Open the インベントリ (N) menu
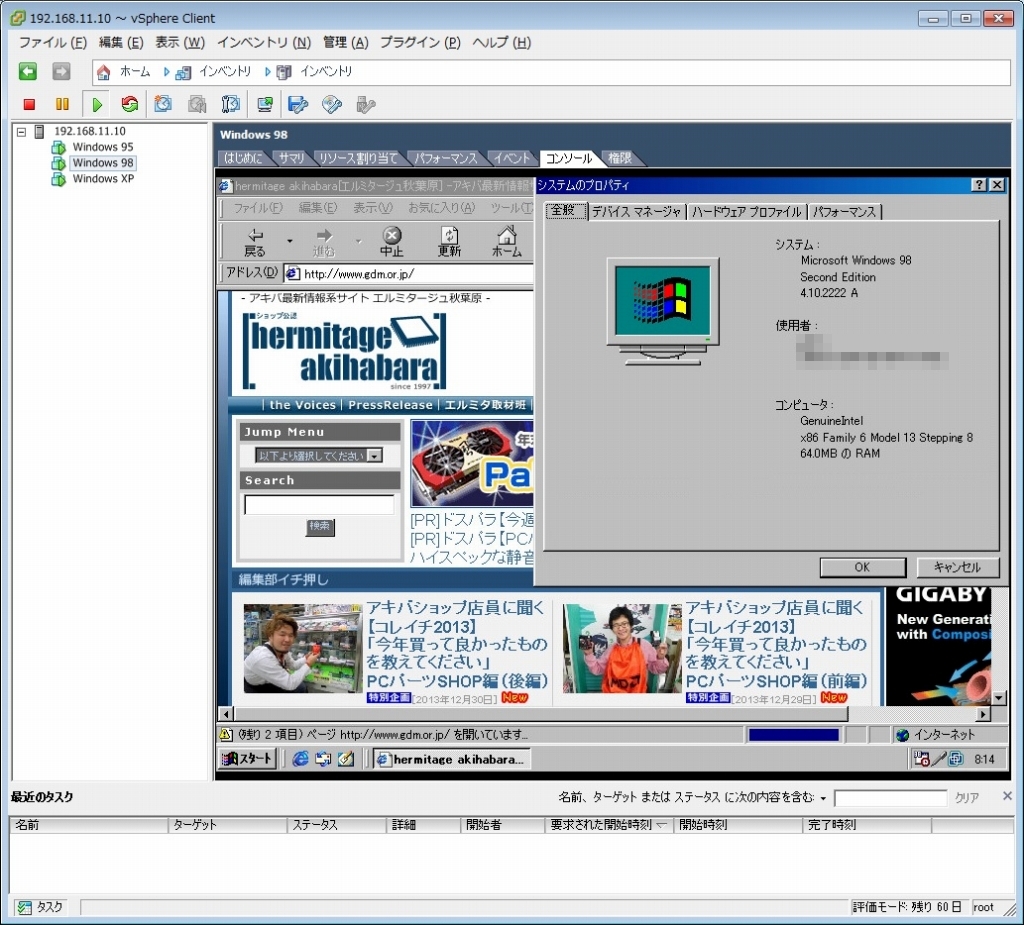This screenshot has height=925, width=1024. pyautogui.click(x=264, y=42)
